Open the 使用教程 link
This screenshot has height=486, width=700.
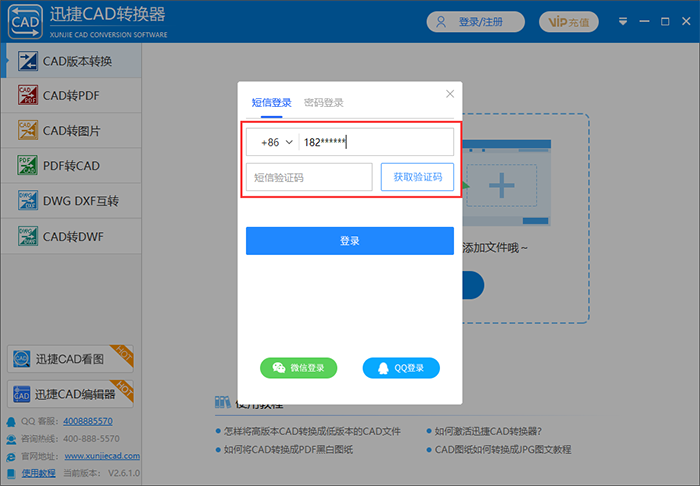pyautogui.click(x=38, y=473)
